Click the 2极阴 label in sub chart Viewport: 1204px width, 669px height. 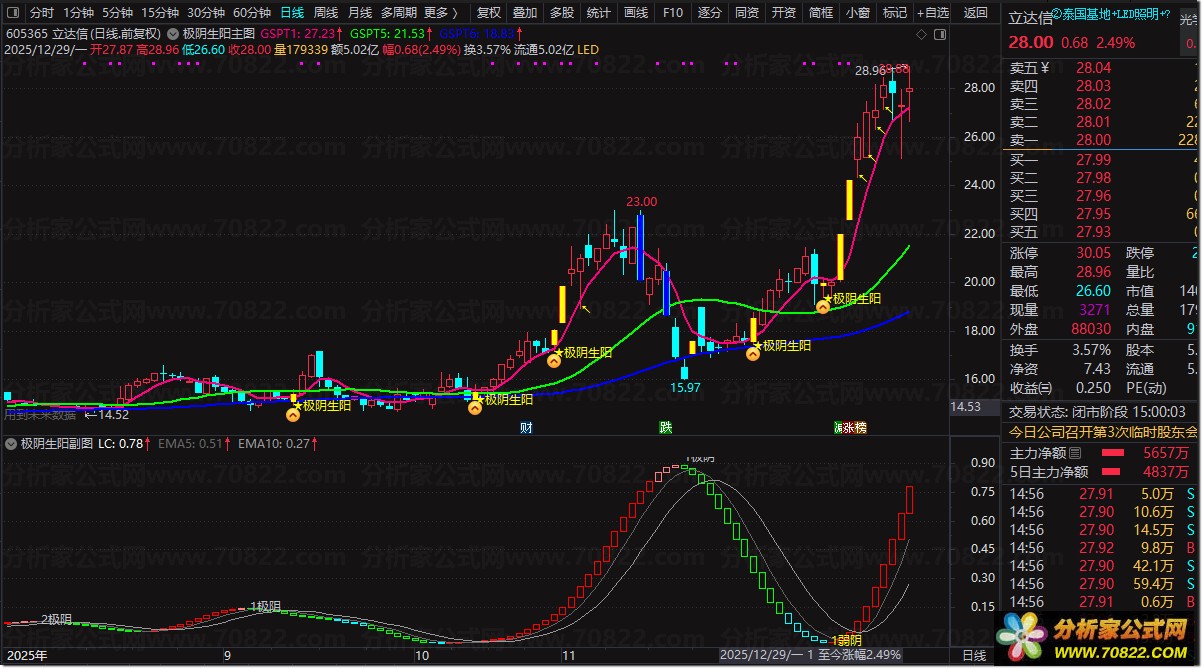(x=57, y=619)
